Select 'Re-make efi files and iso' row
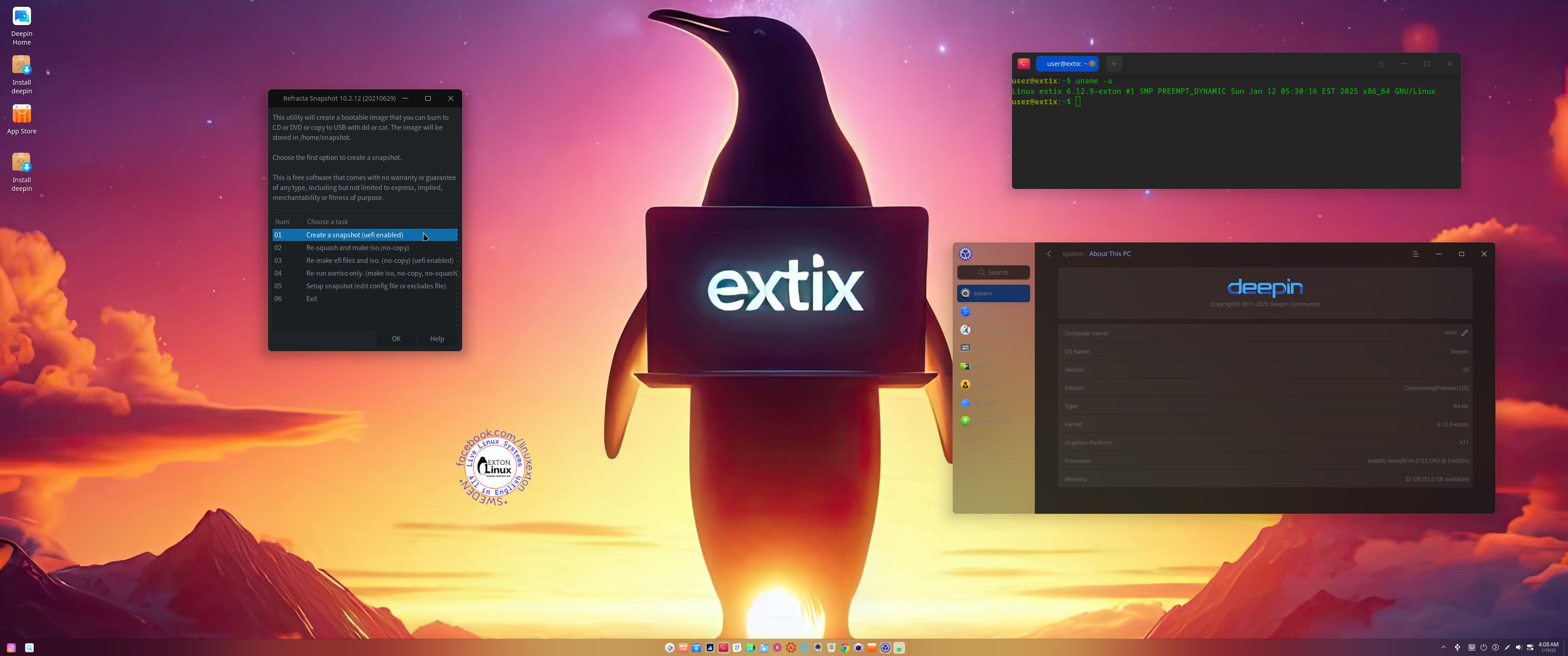The width and height of the screenshot is (1568, 656). pos(365,261)
